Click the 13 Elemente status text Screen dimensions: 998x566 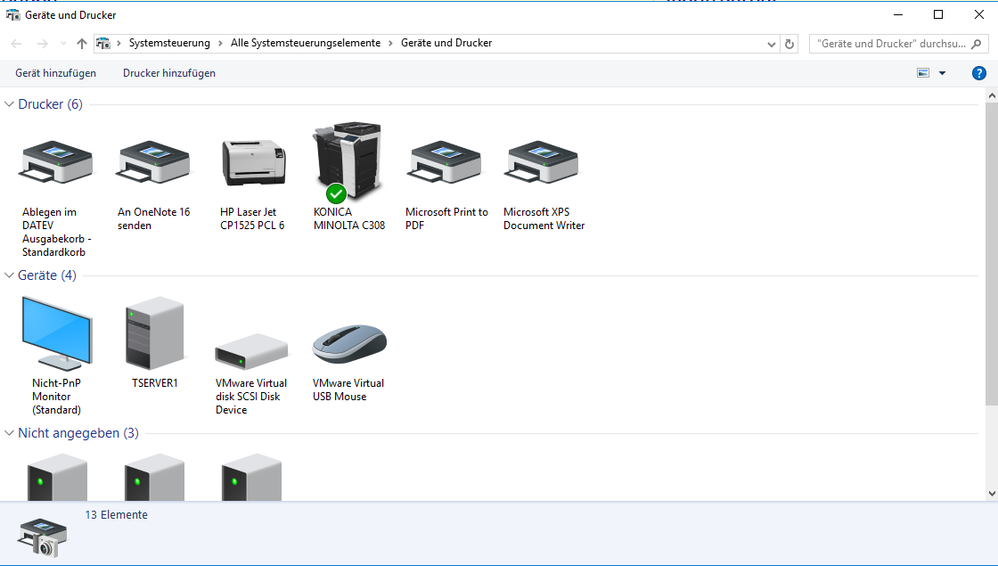116,515
